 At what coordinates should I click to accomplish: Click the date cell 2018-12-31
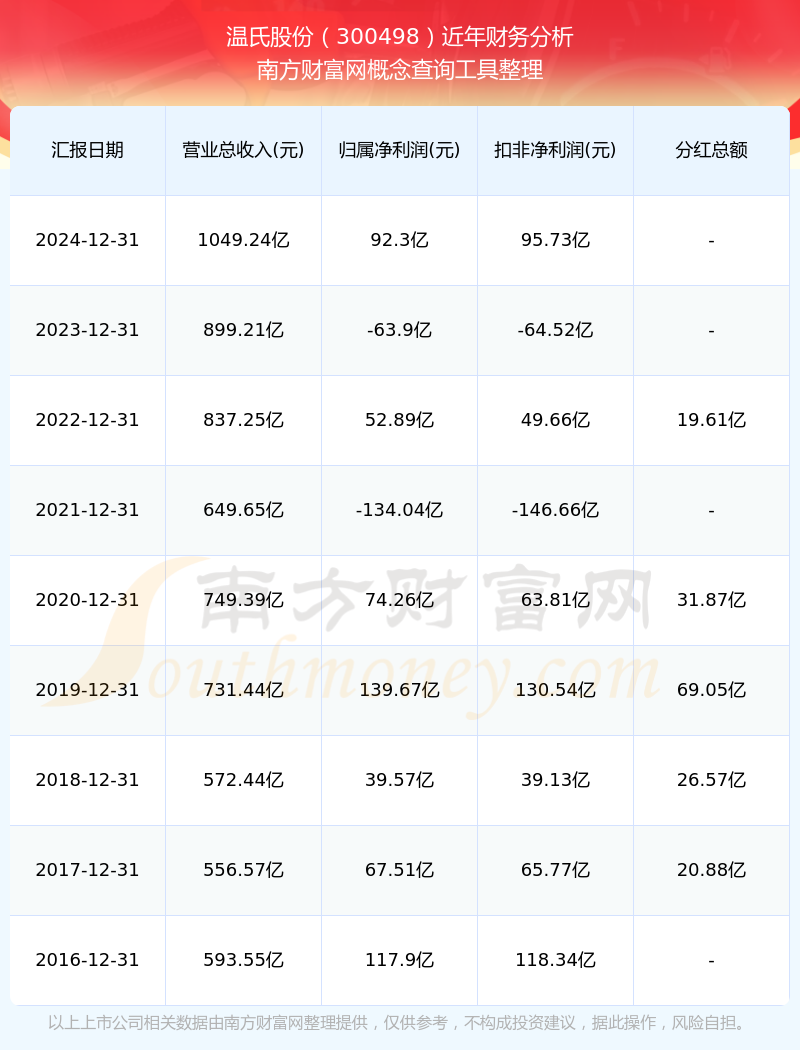tap(88, 780)
